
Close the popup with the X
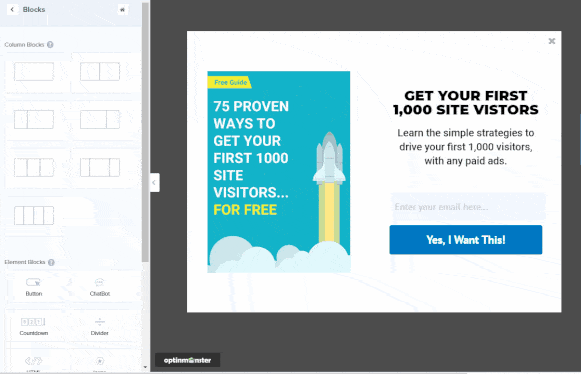coord(552,41)
